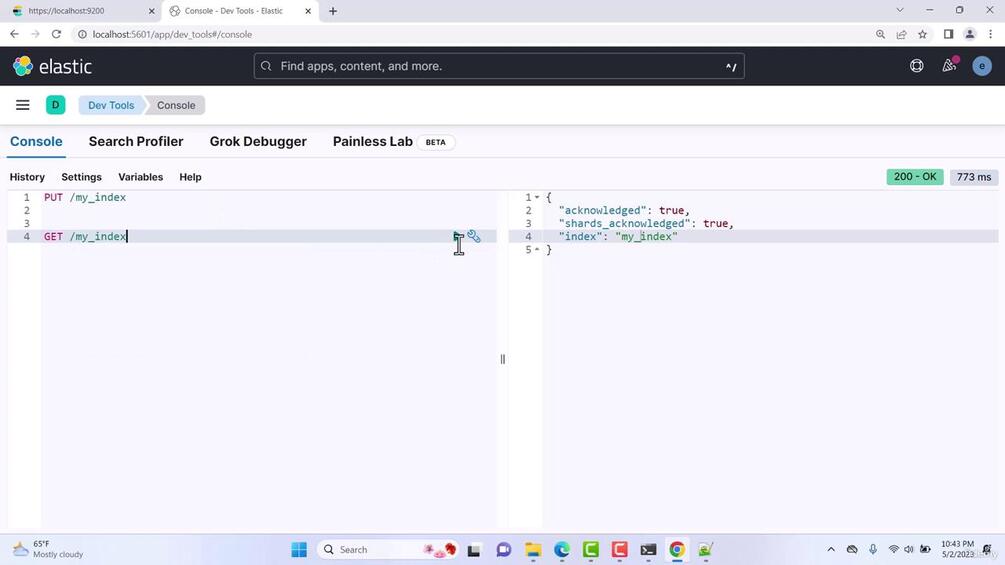Open Chrome three-dot menu

990,35
